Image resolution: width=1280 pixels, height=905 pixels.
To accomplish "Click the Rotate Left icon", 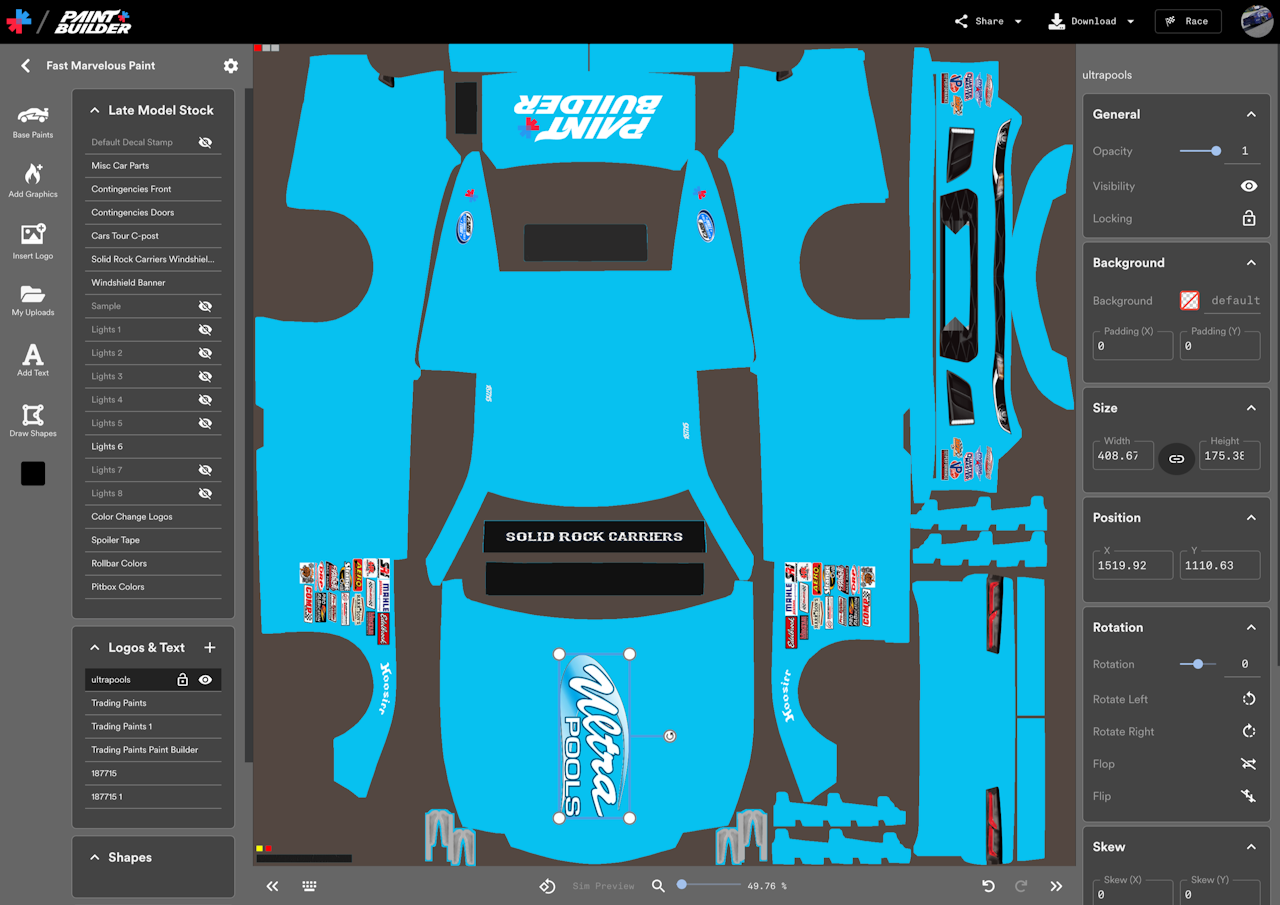I will [1248, 699].
